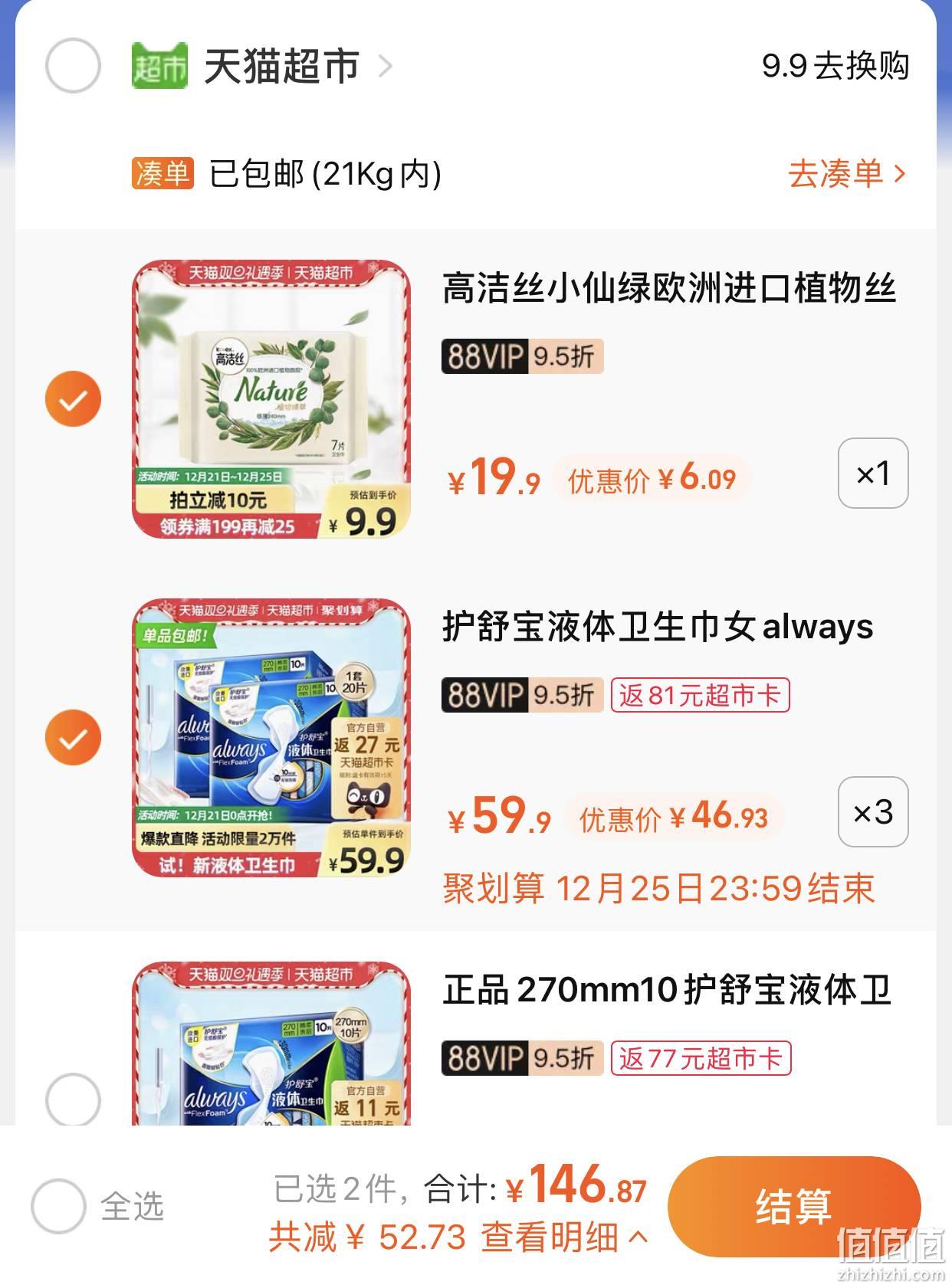Select all items in 天猫超市 store

pyautogui.click(x=73, y=66)
